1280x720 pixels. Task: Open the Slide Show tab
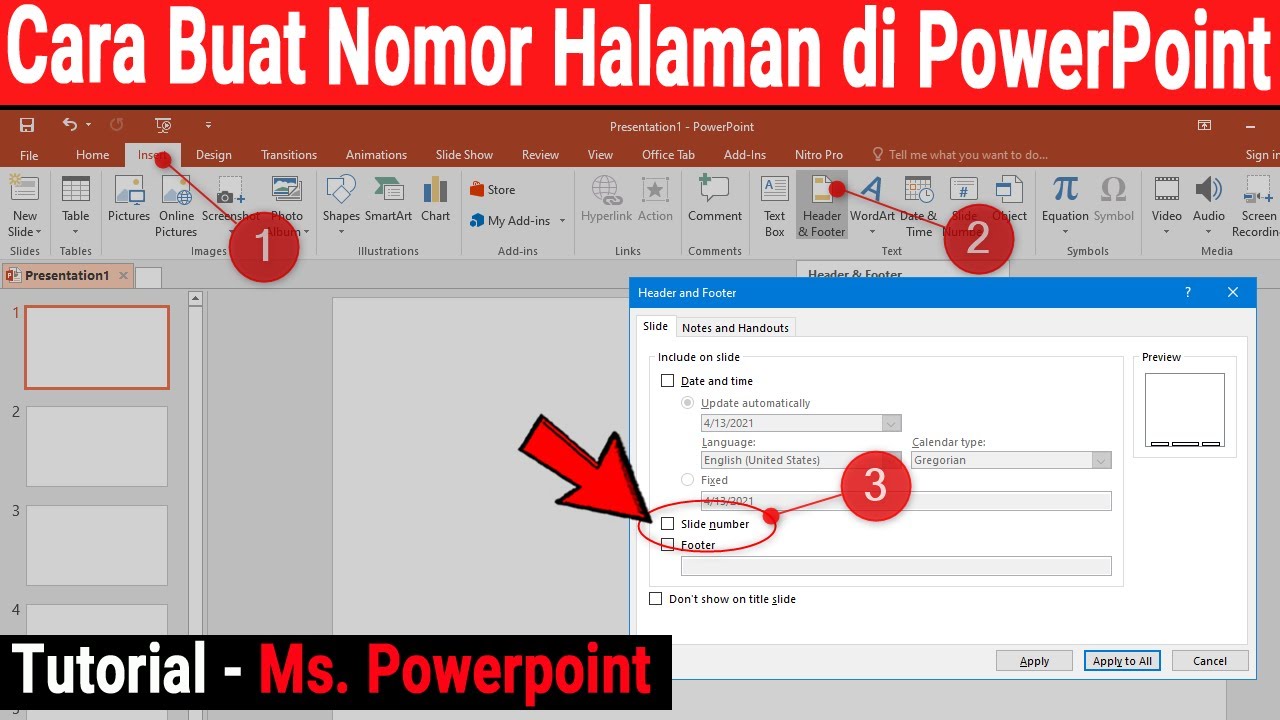click(x=464, y=155)
